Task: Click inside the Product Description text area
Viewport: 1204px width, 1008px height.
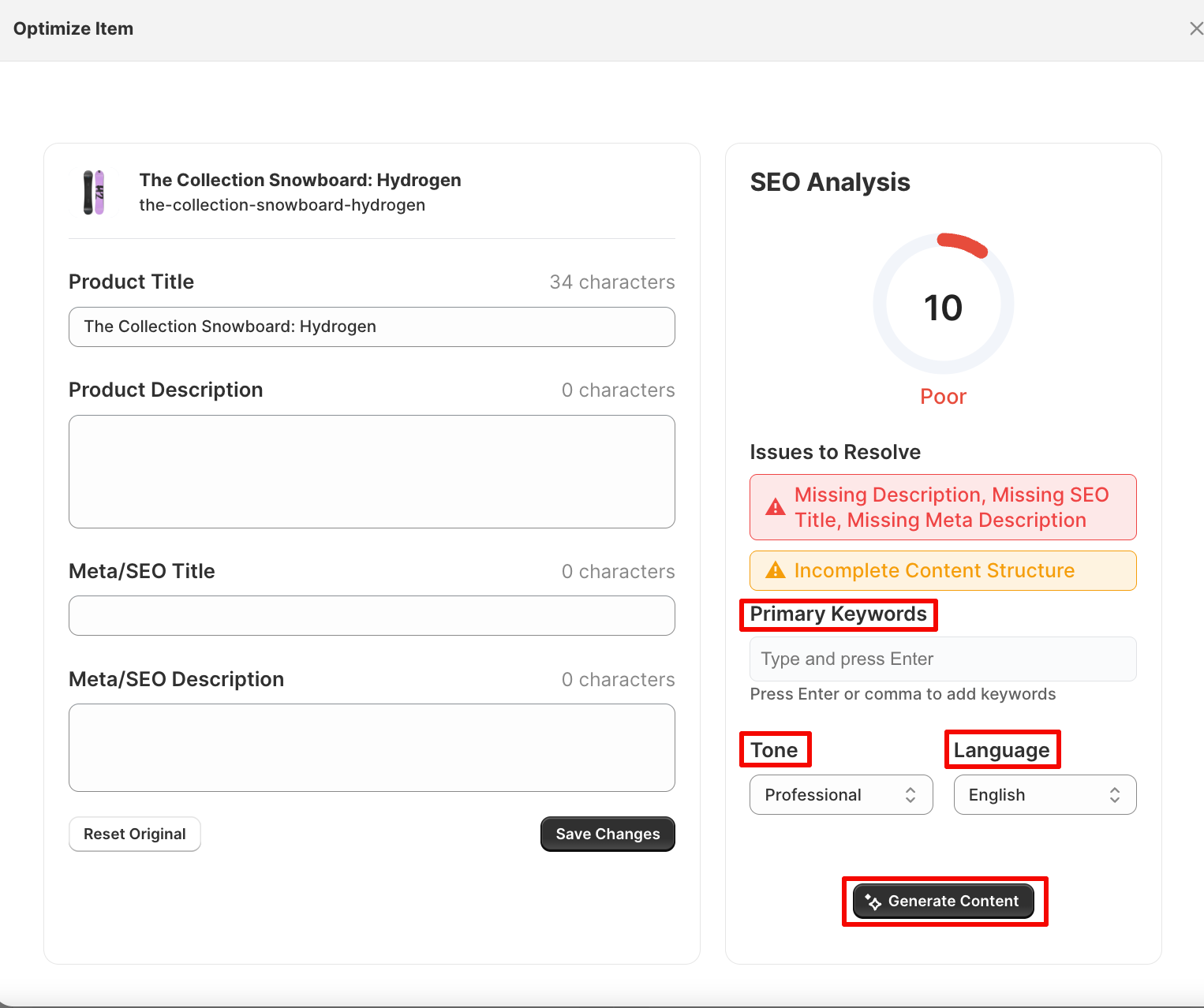Action: click(x=372, y=472)
